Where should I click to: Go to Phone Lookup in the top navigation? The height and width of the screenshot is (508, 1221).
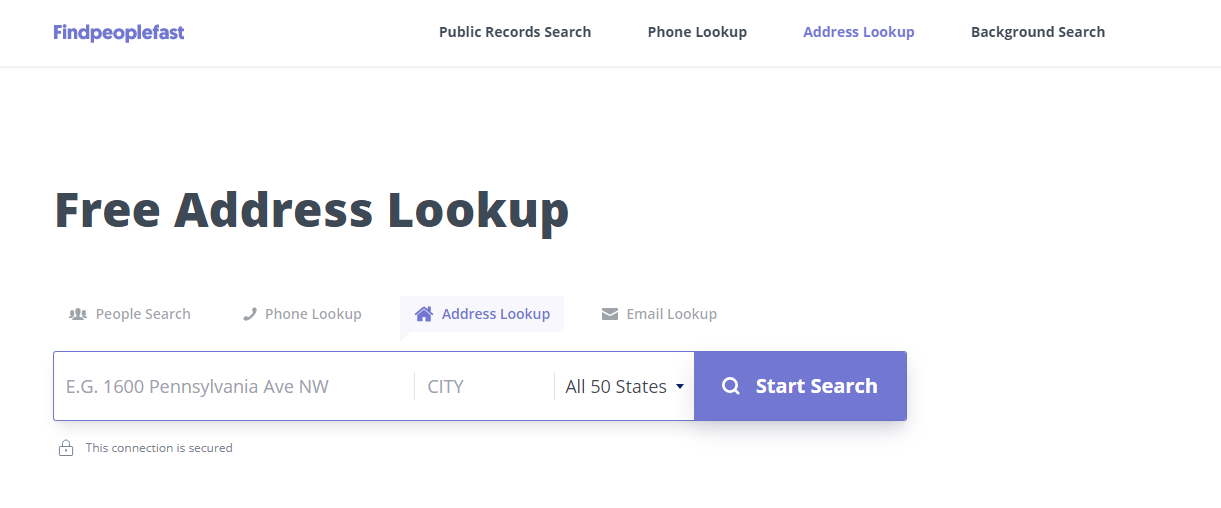[697, 32]
